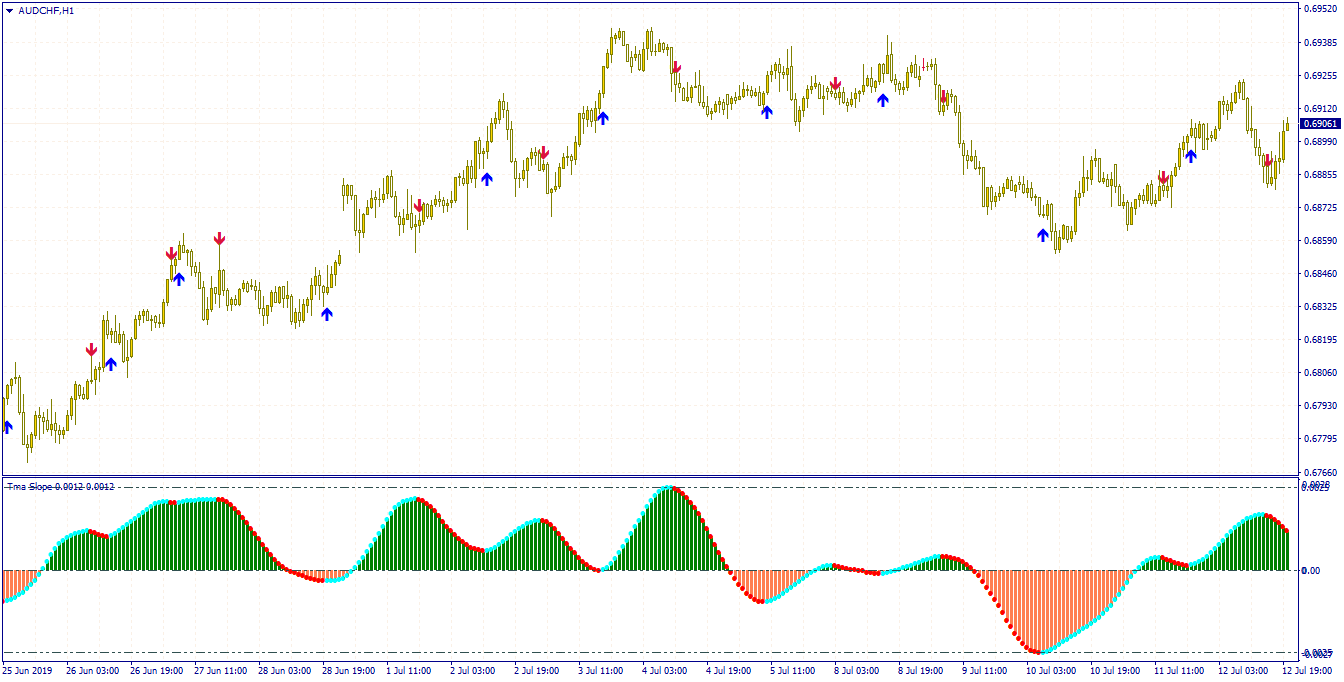Click the indicator scale value 0.00
Viewport: 1344px width, 682px height.
1312,571
